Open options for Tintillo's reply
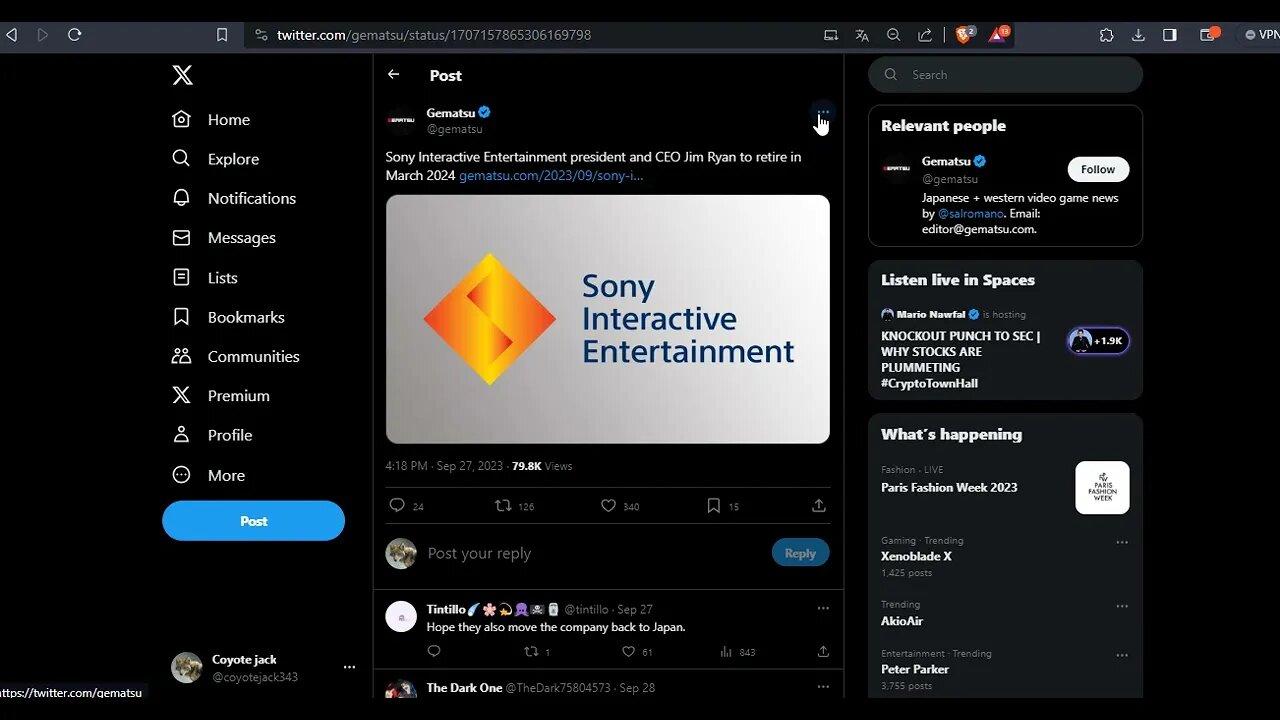The height and width of the screenshot is (720, 1280). point(823,608)
